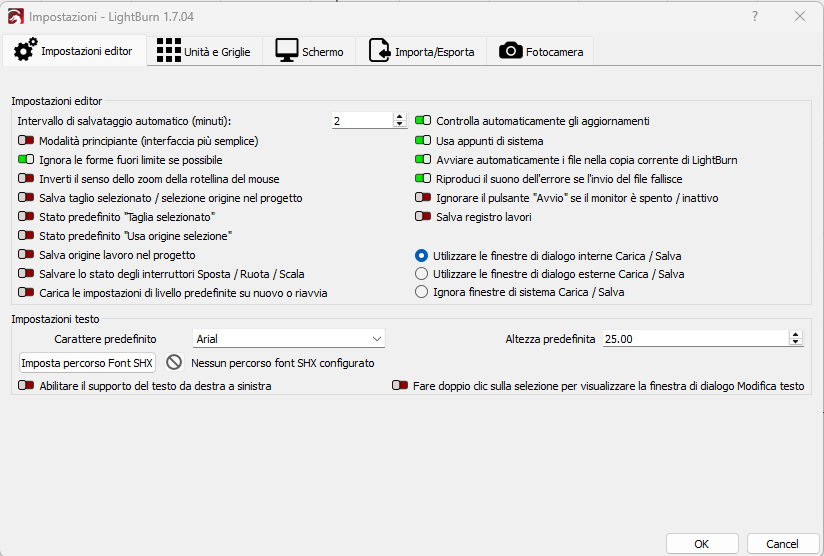824x556 pixels.
Task: Click the LightBurn logo in title bar
Action: pos(15,16)
